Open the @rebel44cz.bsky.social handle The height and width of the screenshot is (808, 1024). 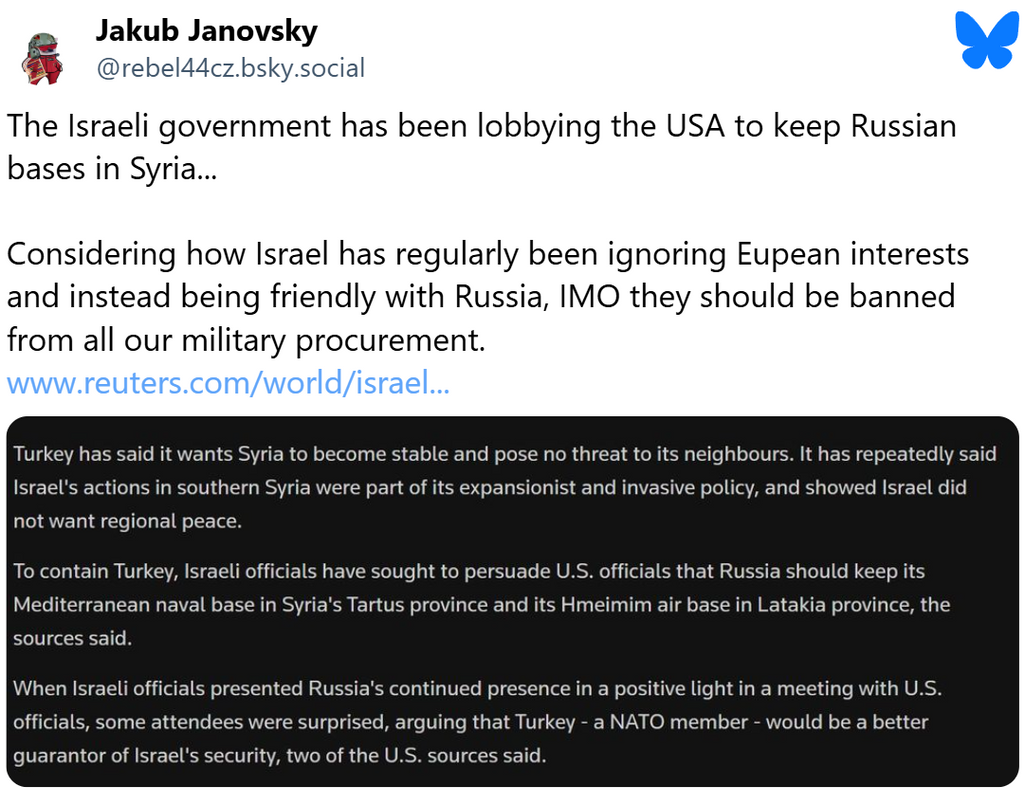point(231,68)
